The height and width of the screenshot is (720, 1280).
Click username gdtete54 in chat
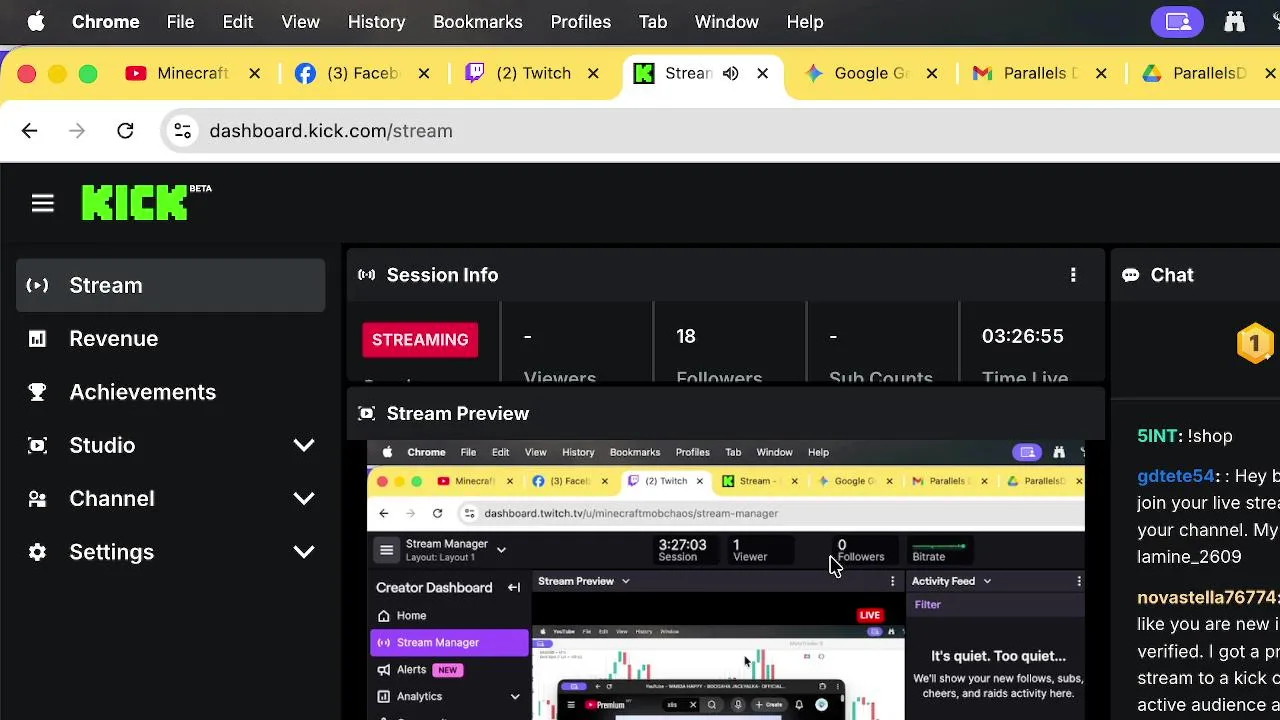[x=1175, y=476]
